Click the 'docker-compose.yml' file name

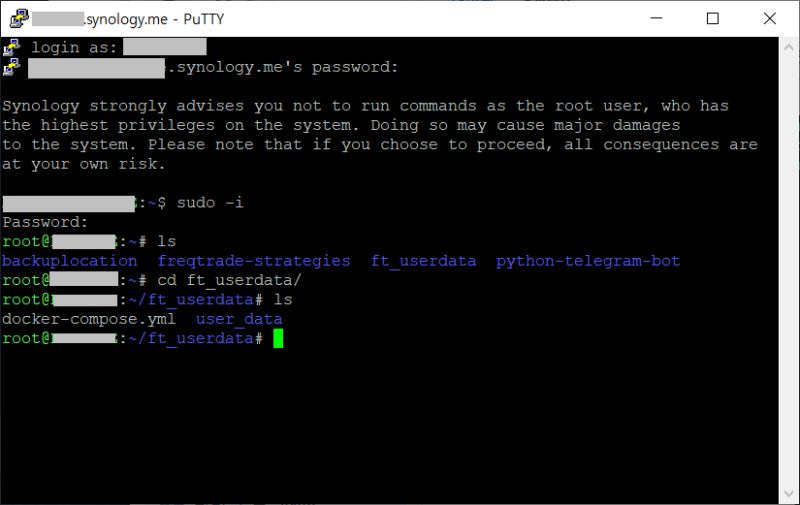pos(89,319)
